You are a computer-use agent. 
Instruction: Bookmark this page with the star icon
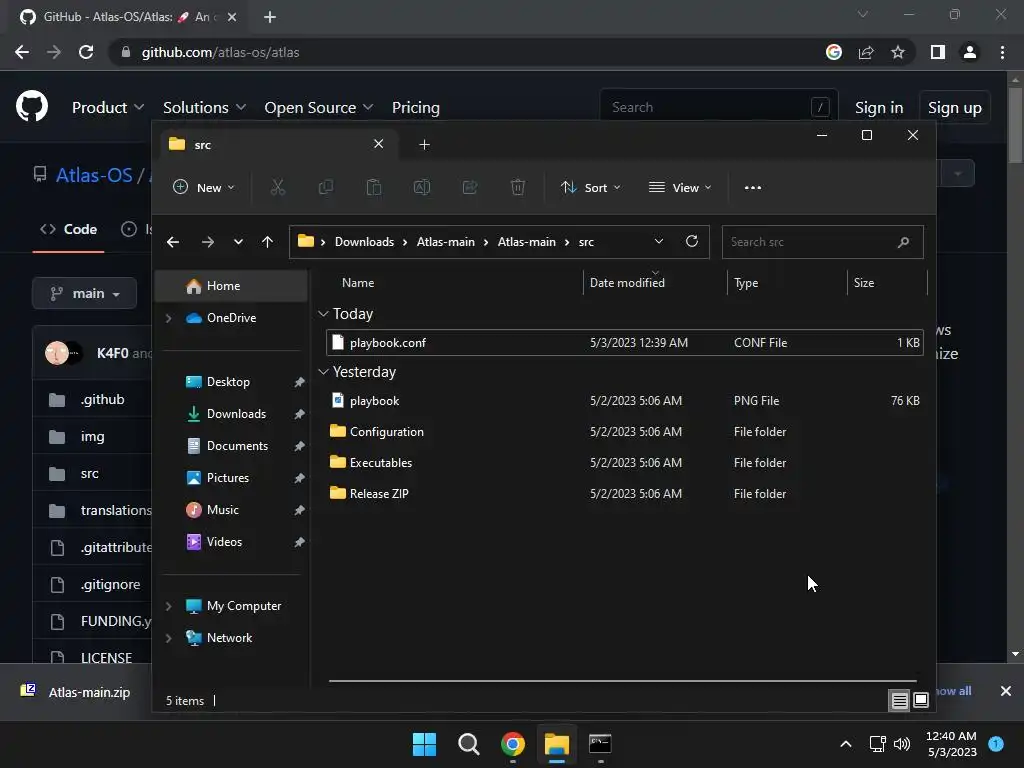(x=898, y=52)
